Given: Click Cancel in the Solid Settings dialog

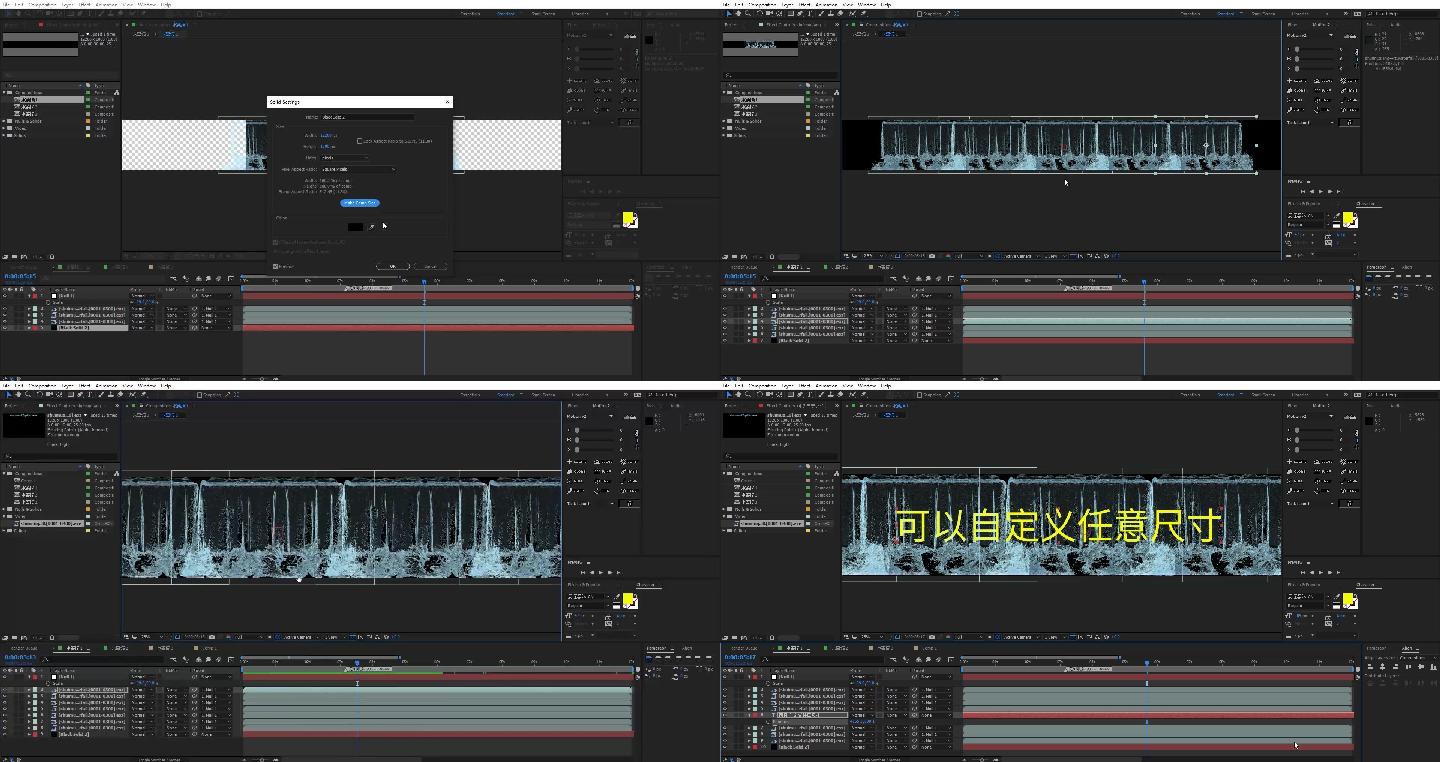Looking at the screenshot, I should click(x=431, y=266).
